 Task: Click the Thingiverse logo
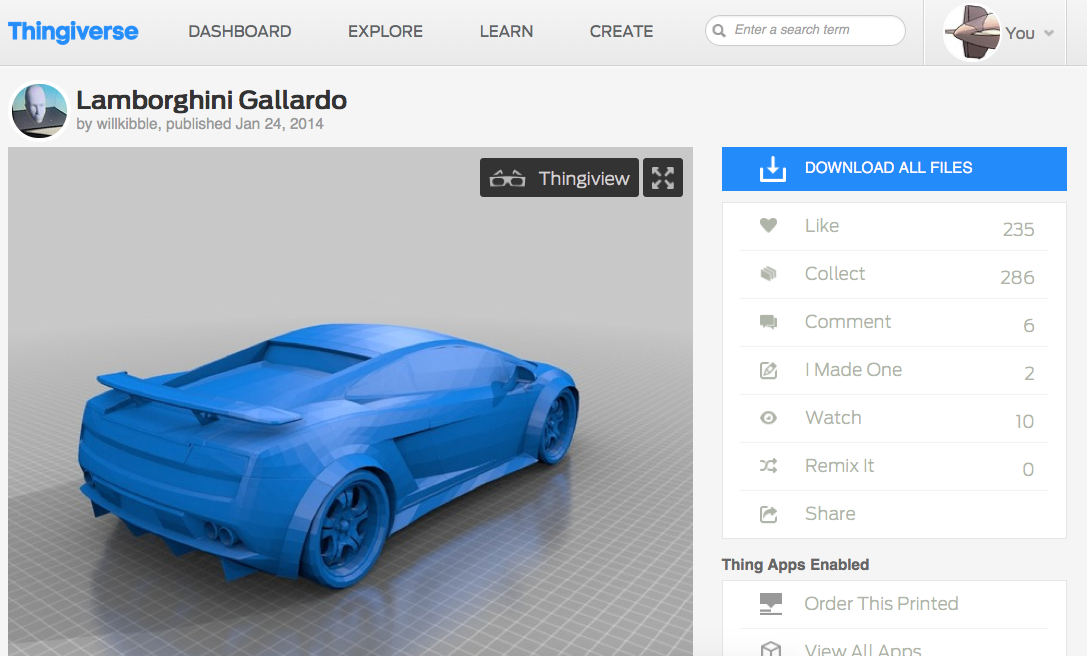click(73, 32)
